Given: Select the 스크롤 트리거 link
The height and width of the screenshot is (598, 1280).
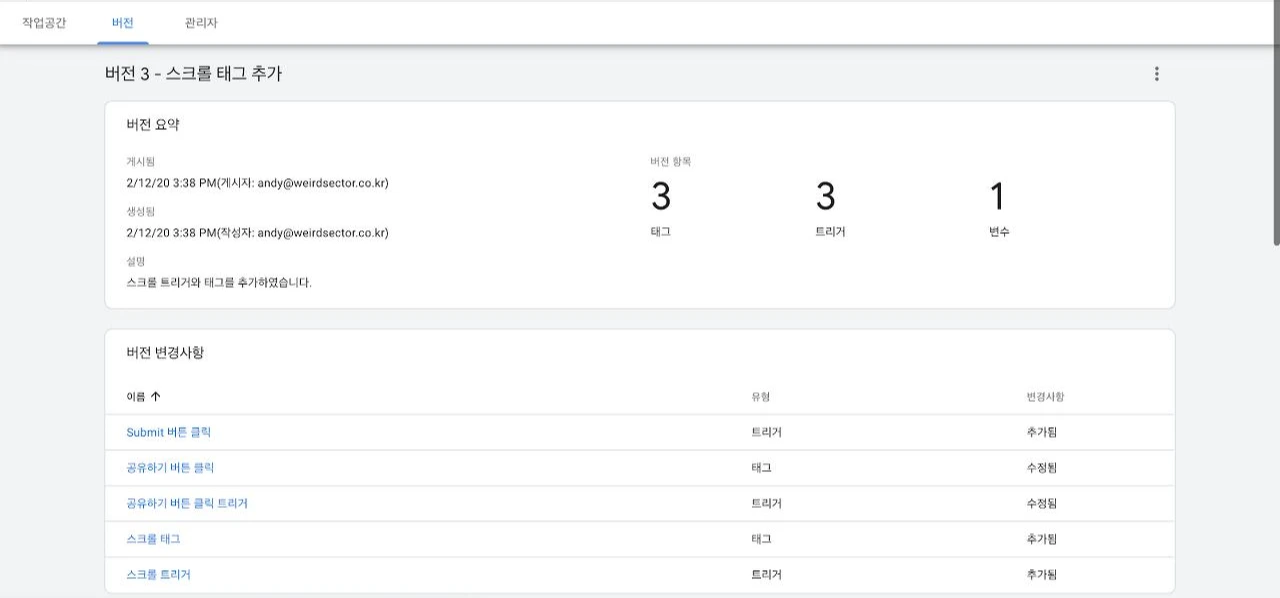Looking at the screenshot, I should point(158,575).
